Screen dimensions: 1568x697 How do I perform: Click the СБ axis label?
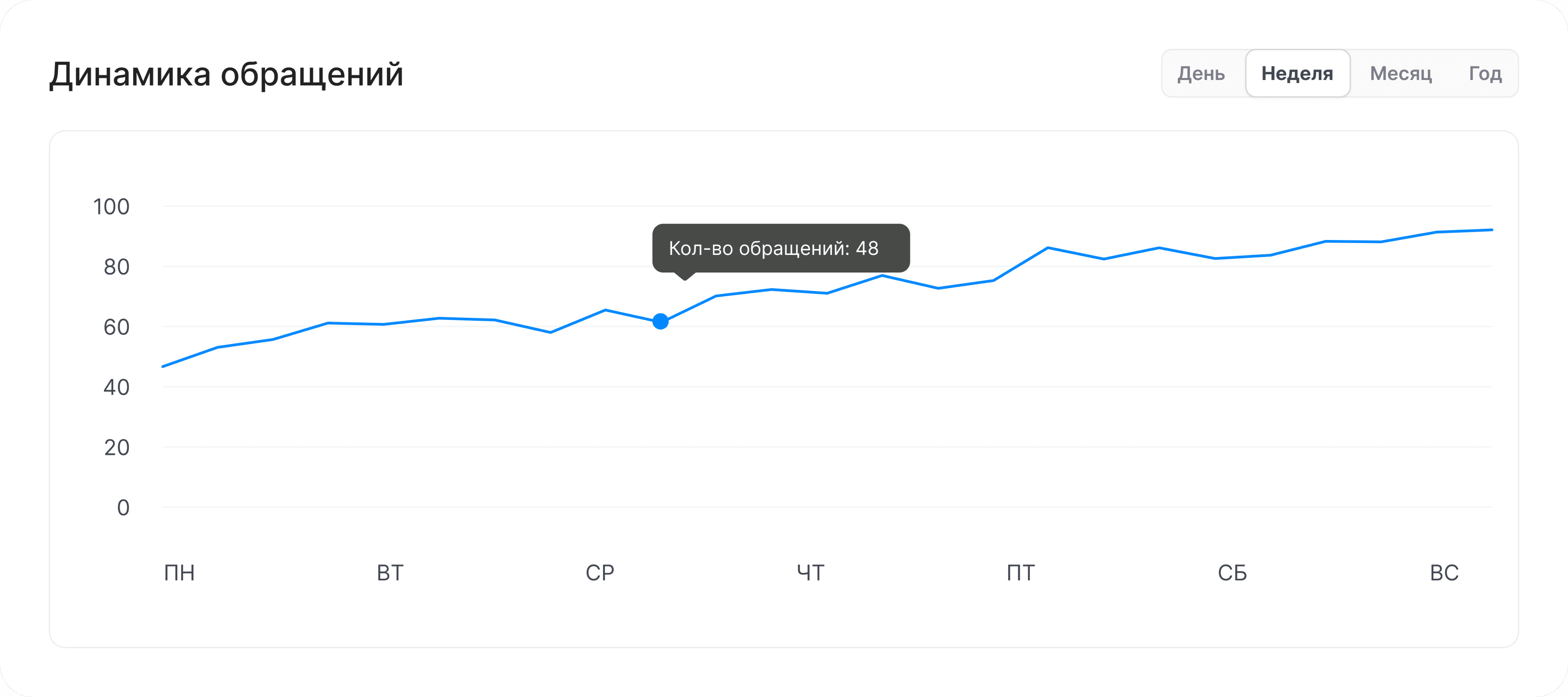click(x=1233, y=573)
